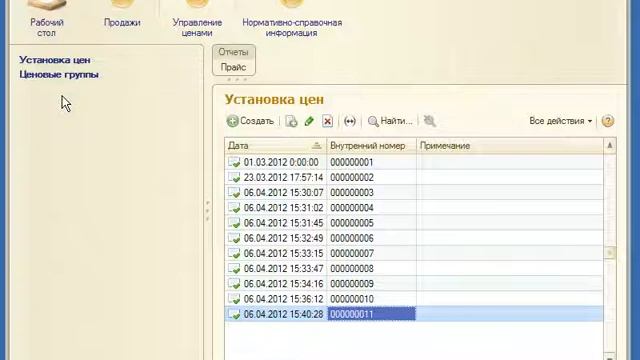Click the set interval (↔) icon
Image resolution: width=640 pixels, height=360 pixels.
coord(350,121)
